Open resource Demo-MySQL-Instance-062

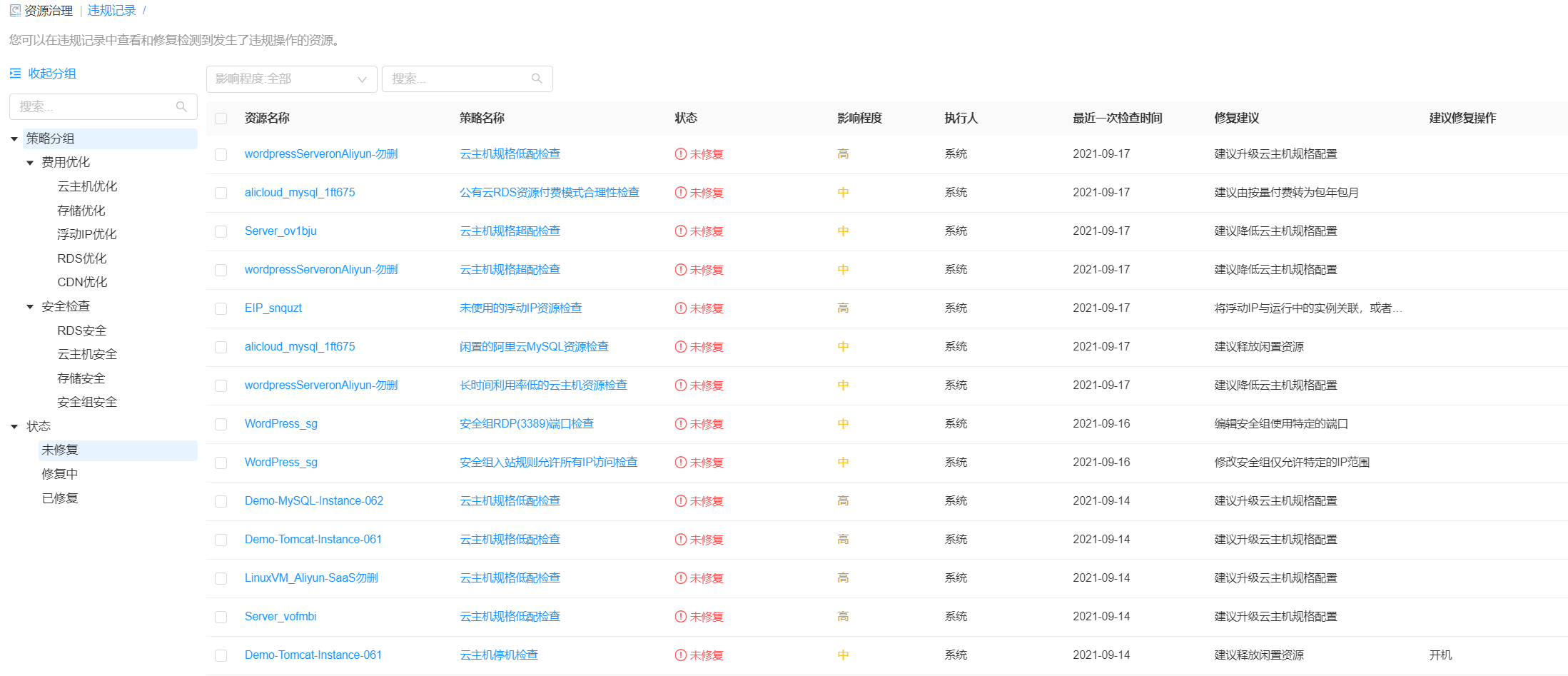coord(314,501)
